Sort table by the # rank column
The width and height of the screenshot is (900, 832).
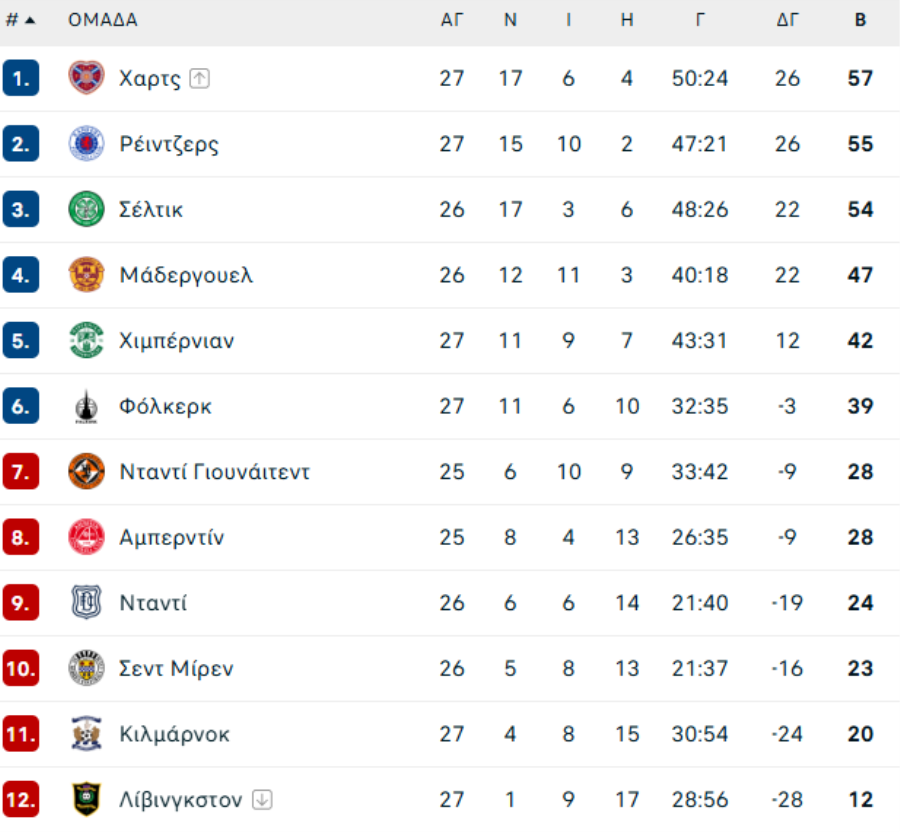point(20,20)
